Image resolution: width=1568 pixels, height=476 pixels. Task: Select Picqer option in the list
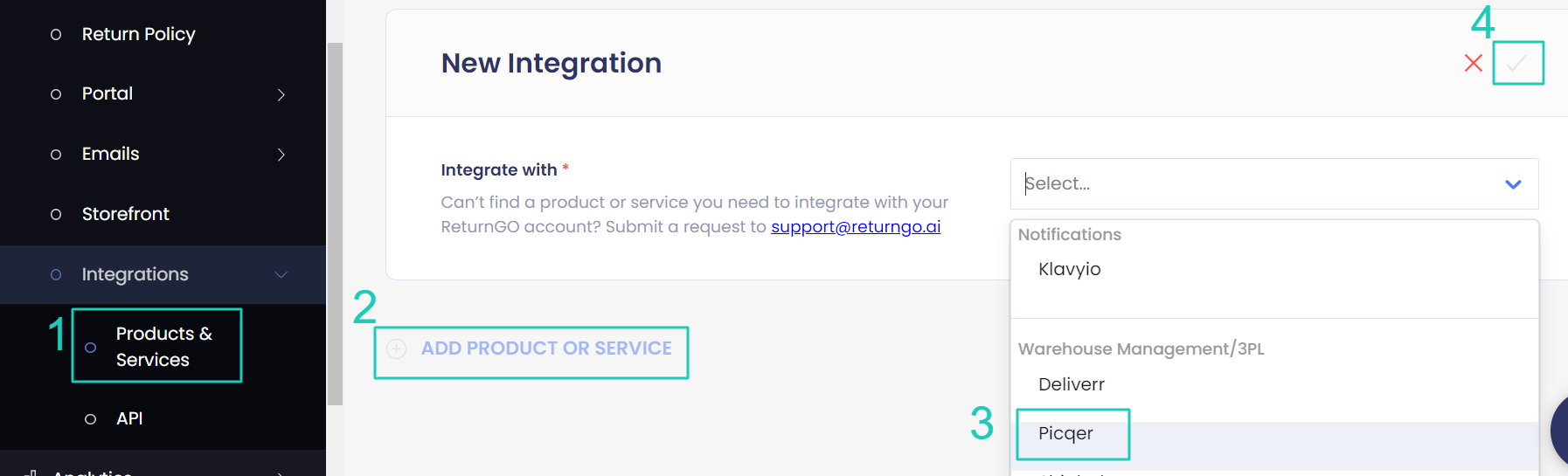pos(1065,434)
